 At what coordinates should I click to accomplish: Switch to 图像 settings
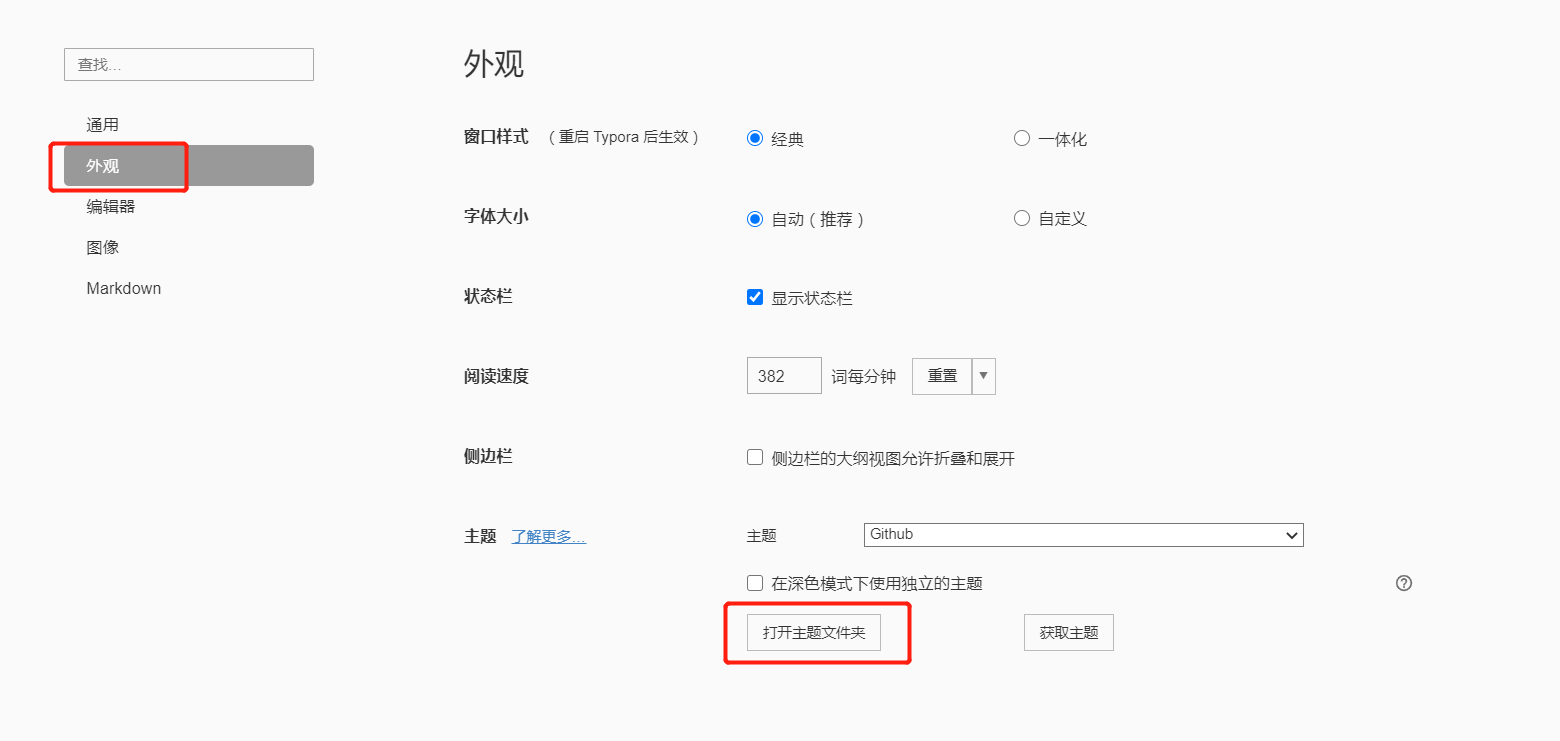(x=189, y=247)
